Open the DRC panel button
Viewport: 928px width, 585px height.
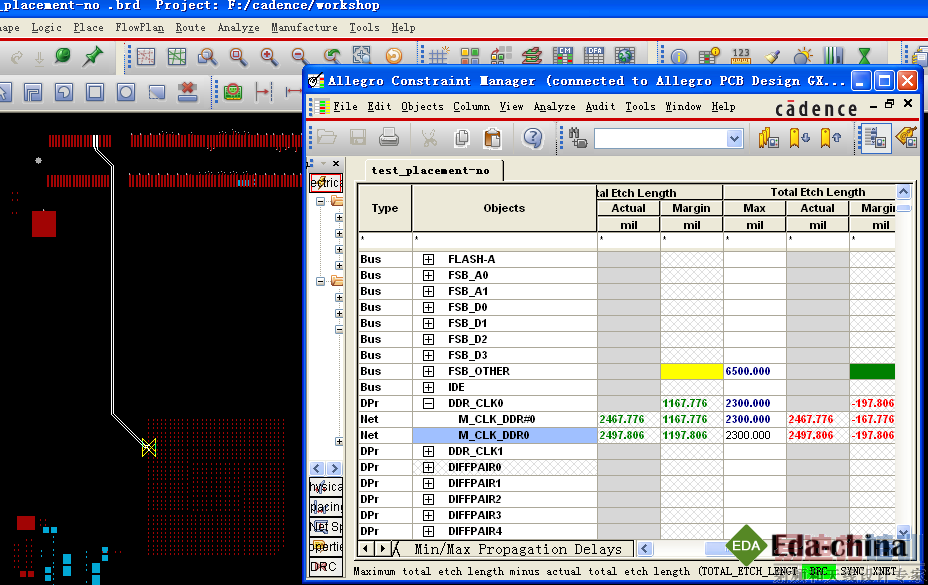pos(323,567)
